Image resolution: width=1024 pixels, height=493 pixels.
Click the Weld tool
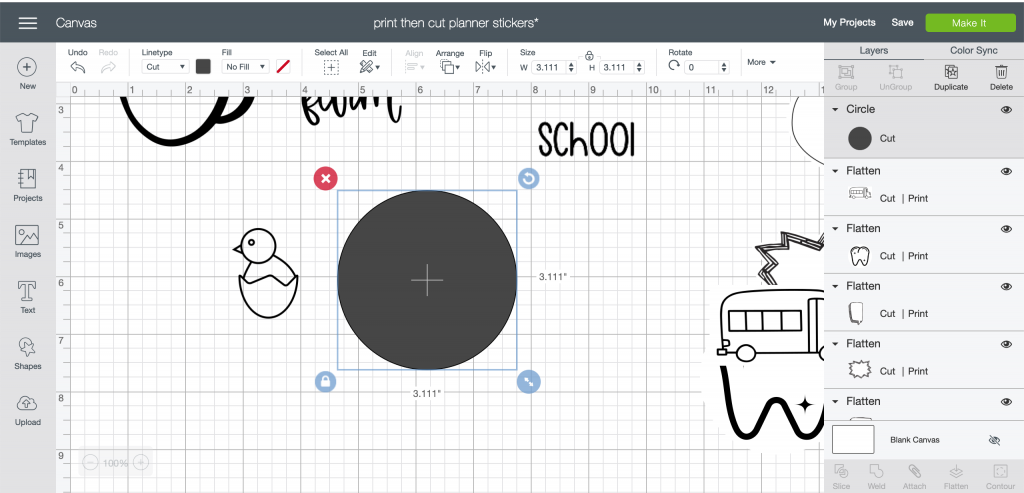click(x=876, y=476)
